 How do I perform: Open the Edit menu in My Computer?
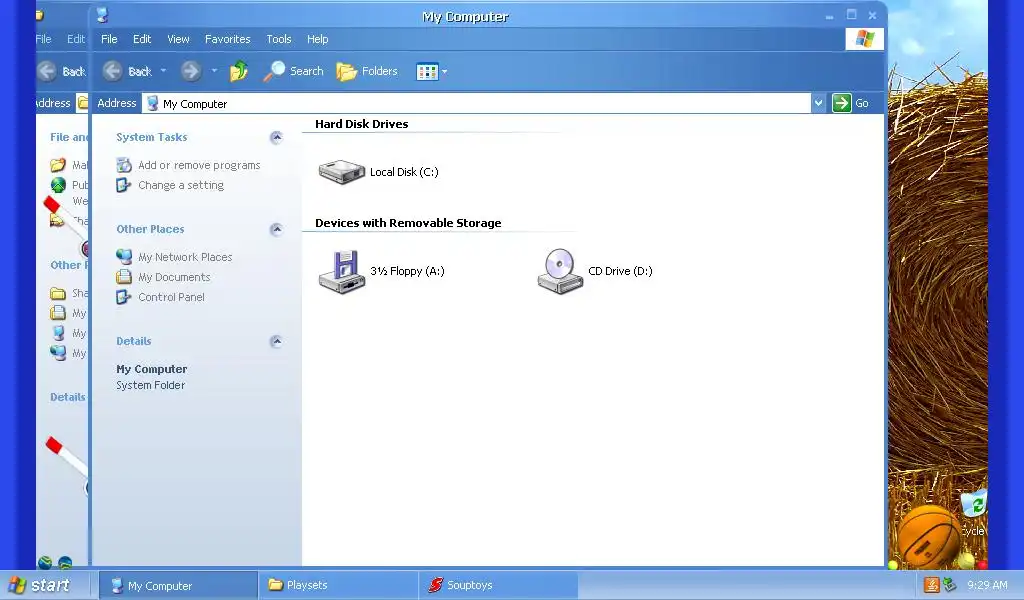point(142,39)
